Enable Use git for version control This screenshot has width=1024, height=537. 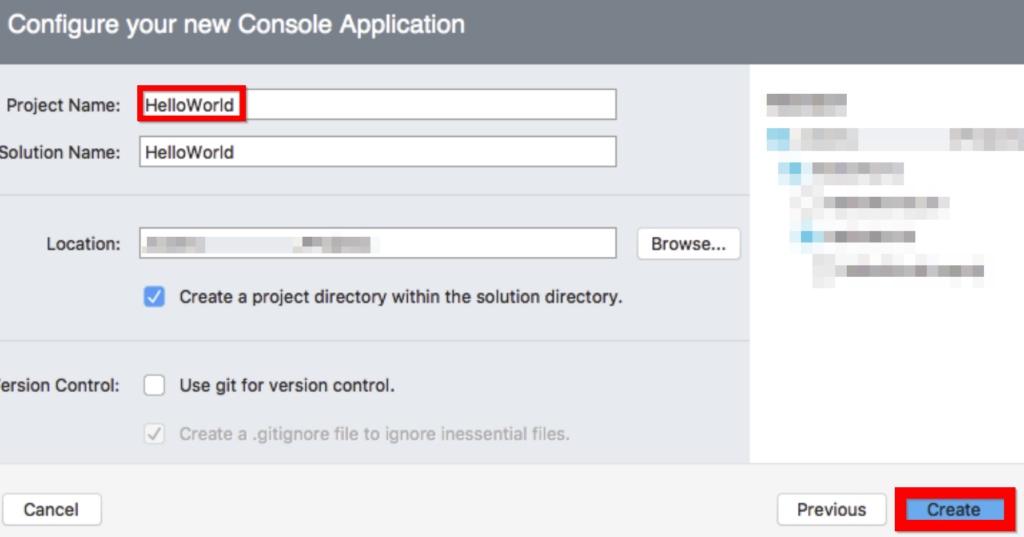154,385
